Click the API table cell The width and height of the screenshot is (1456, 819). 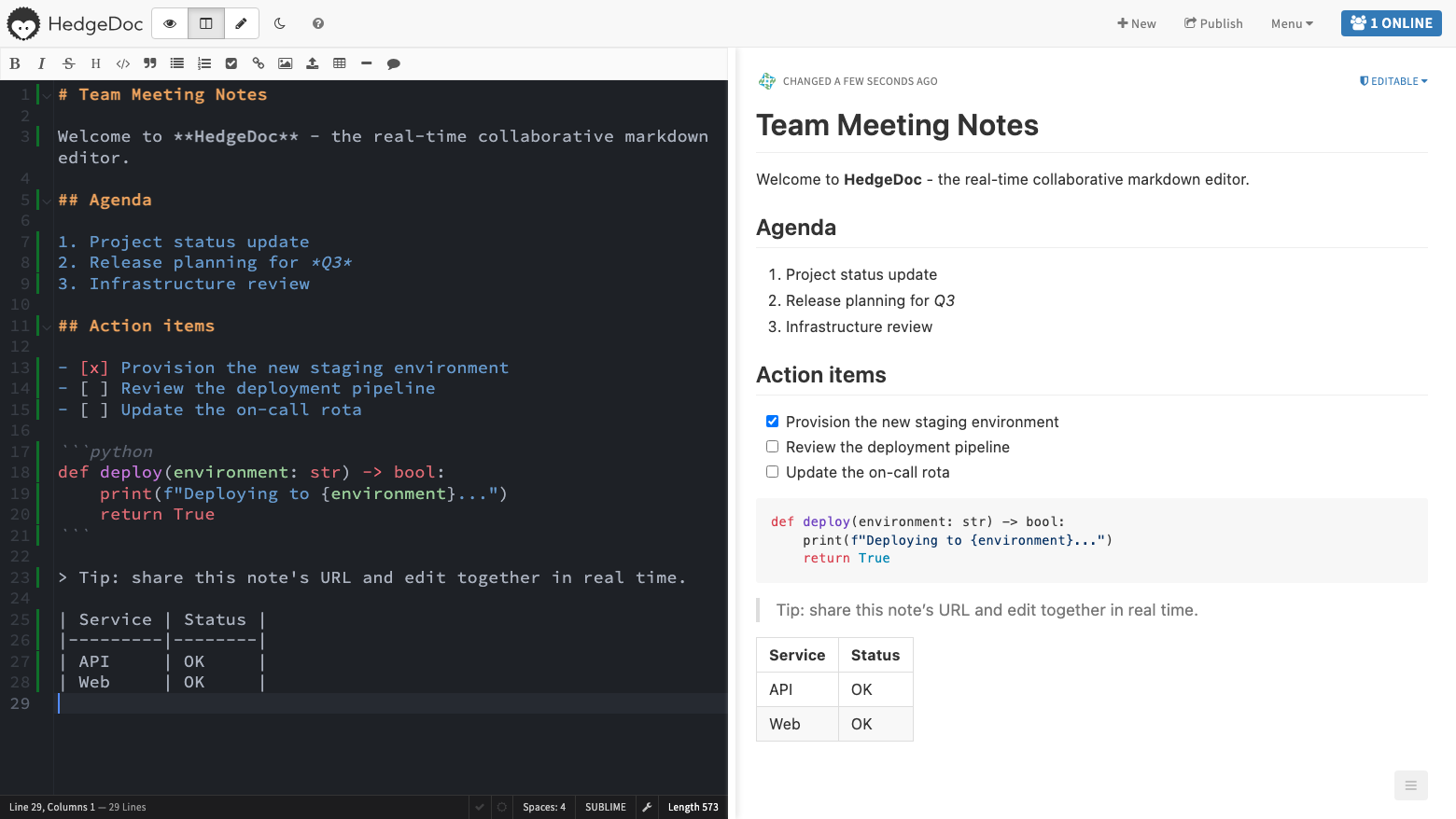pyautogui.click(x=797, y=689)
